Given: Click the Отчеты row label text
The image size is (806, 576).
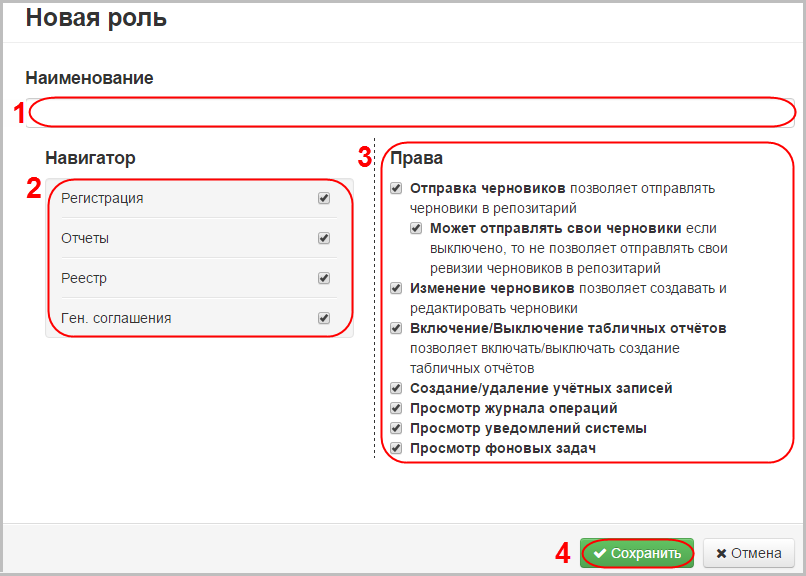Looking at the screenshot, I should click(x=85, y=238).
